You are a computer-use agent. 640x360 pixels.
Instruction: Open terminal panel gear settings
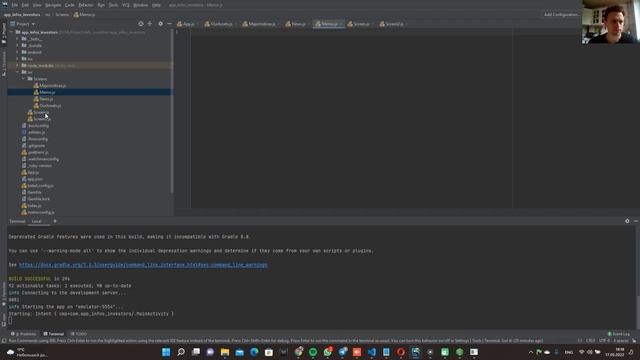627,221
